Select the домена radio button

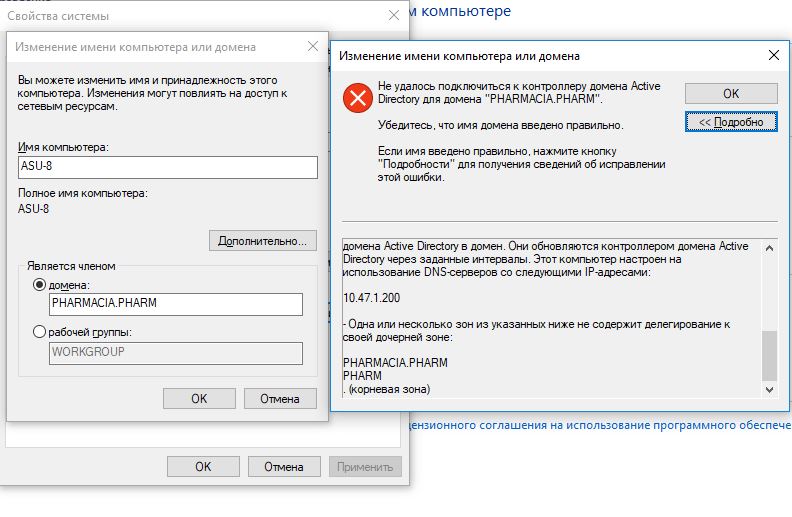[x=39, y=285]
